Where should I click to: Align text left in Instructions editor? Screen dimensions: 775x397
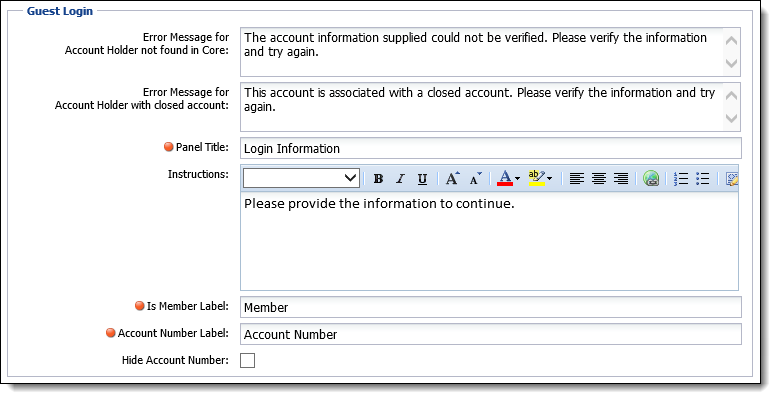click(576, 178)
